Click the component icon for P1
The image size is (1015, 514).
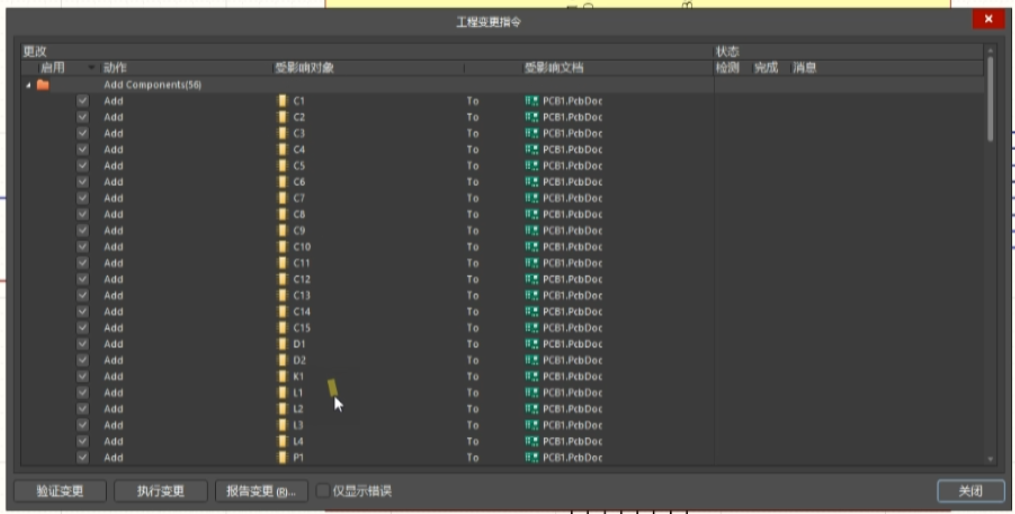click(282, 457)
